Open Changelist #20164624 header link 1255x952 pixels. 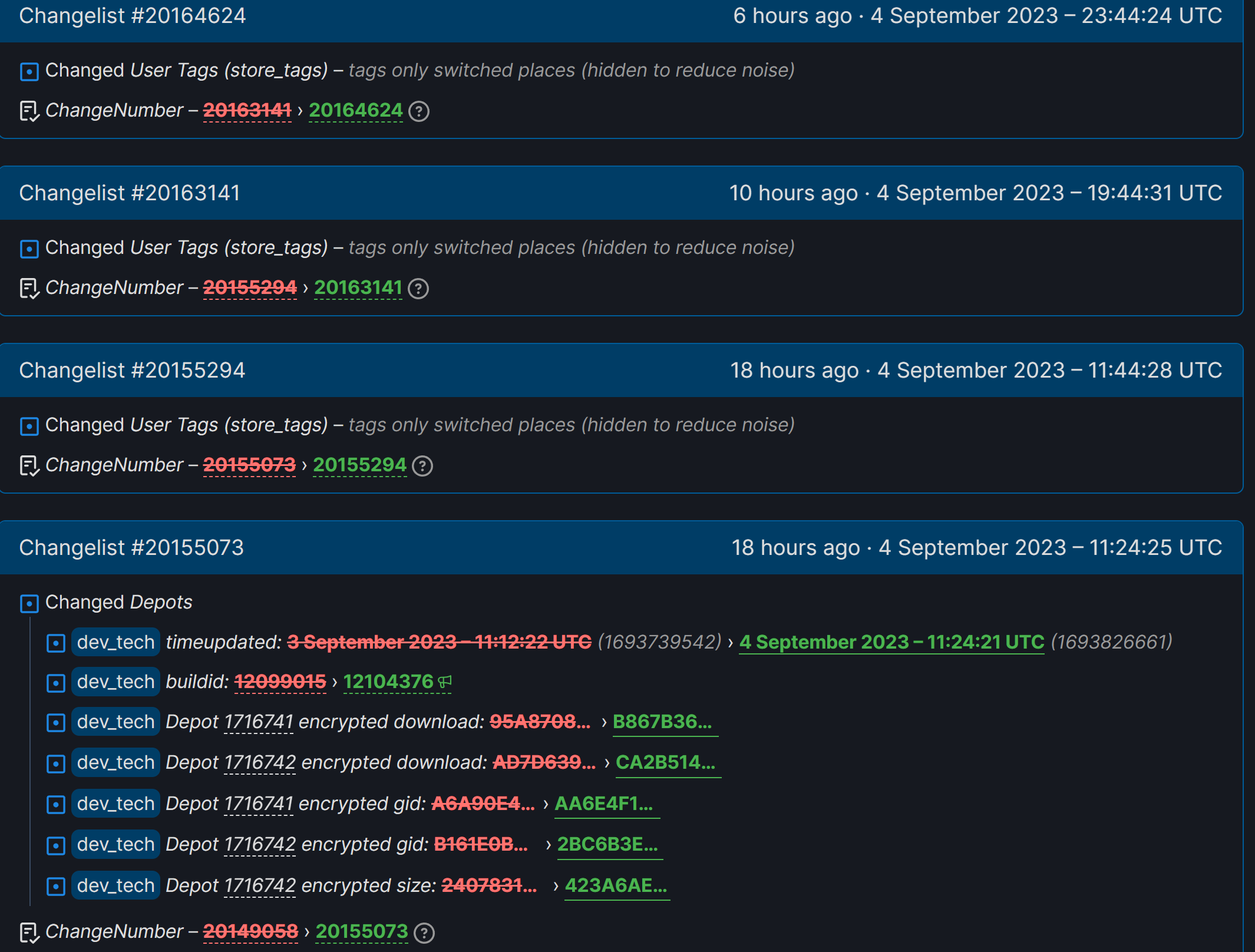point(133,16)
